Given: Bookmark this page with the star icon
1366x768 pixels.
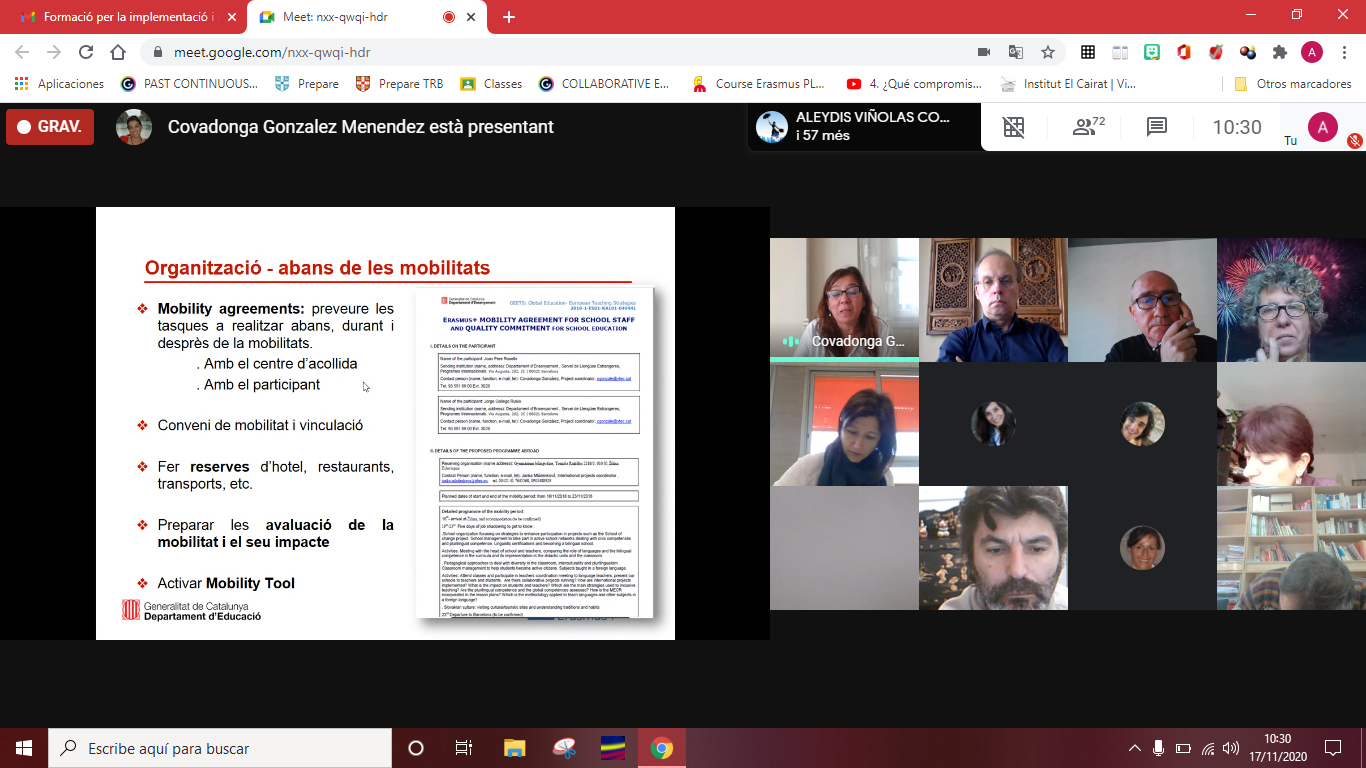Looking at the screenshot, I should [1048, 52].
